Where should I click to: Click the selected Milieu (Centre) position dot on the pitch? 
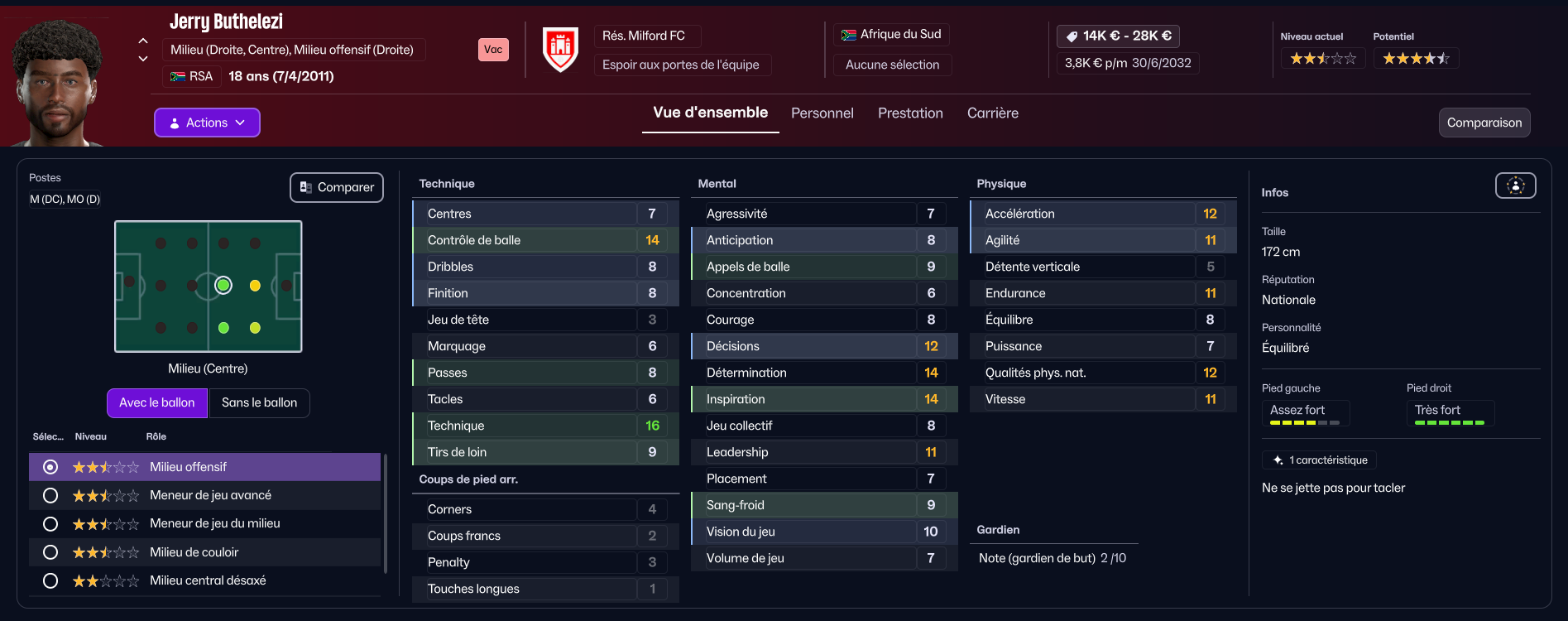coord(223,286)
